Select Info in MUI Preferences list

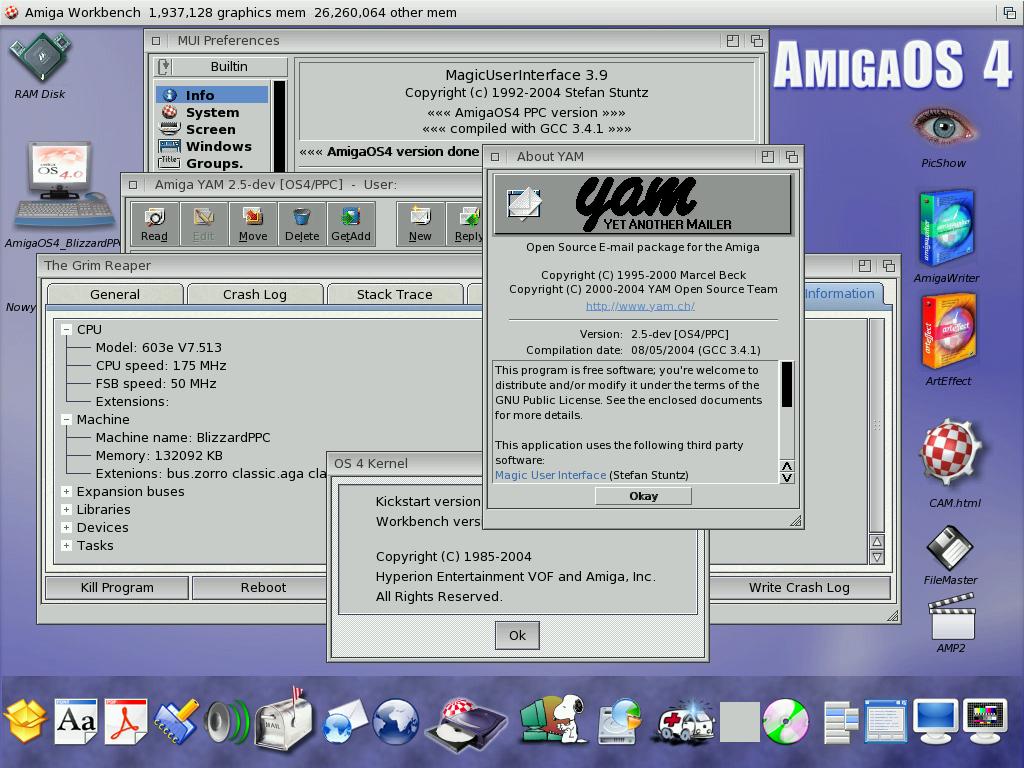[x=212, y=95]
